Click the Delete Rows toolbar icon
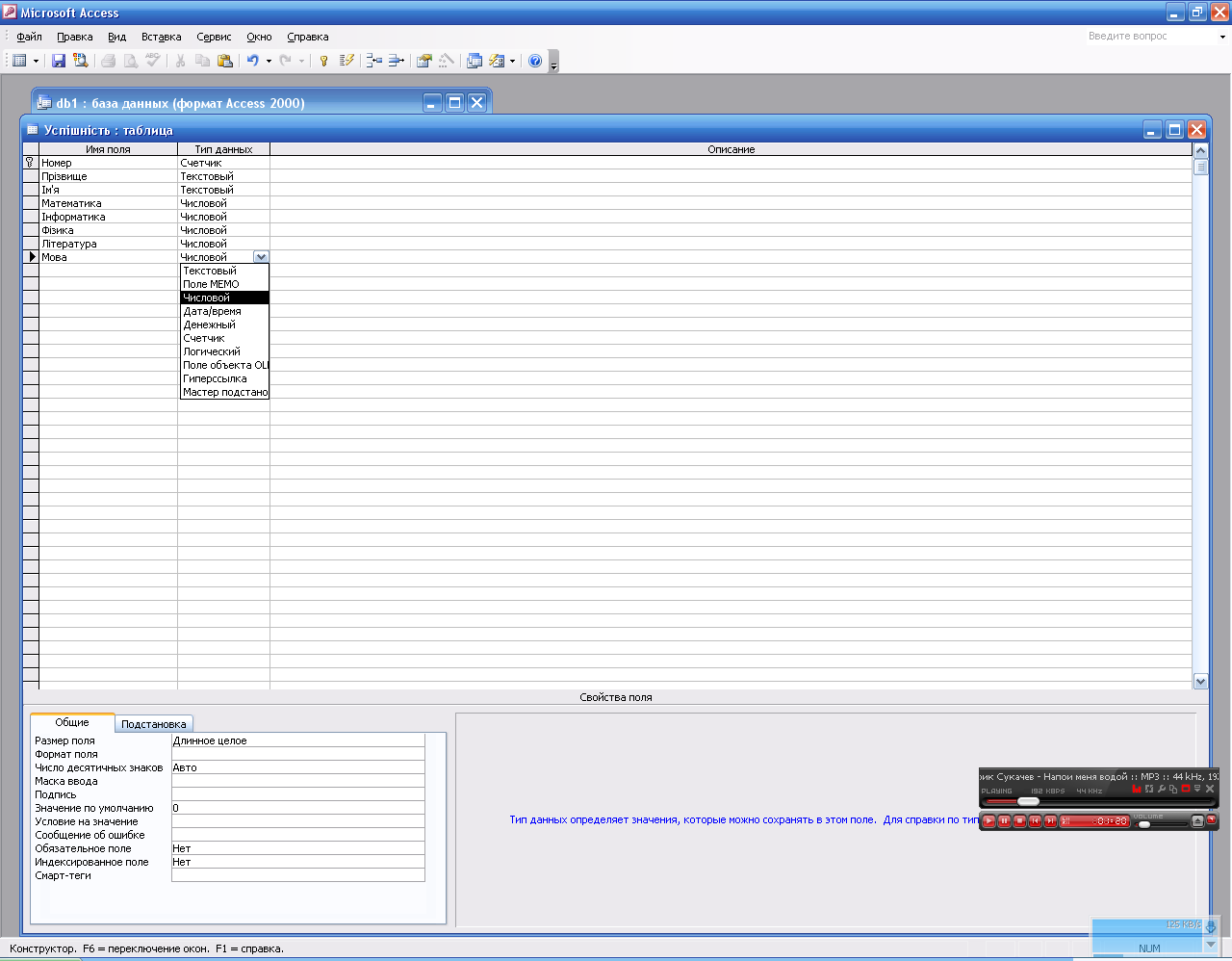Screen dimensions: 1232x961 click(x=396, y=61)
